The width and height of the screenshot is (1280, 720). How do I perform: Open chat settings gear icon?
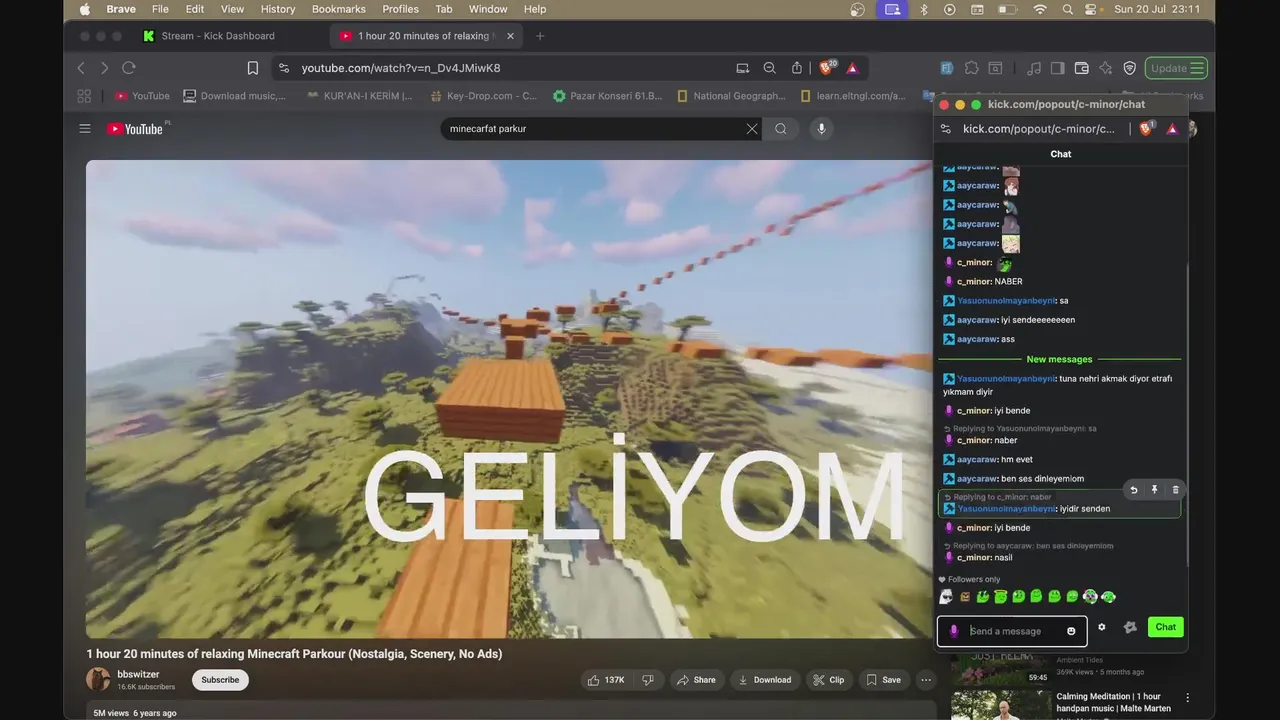pos(1102,627)
